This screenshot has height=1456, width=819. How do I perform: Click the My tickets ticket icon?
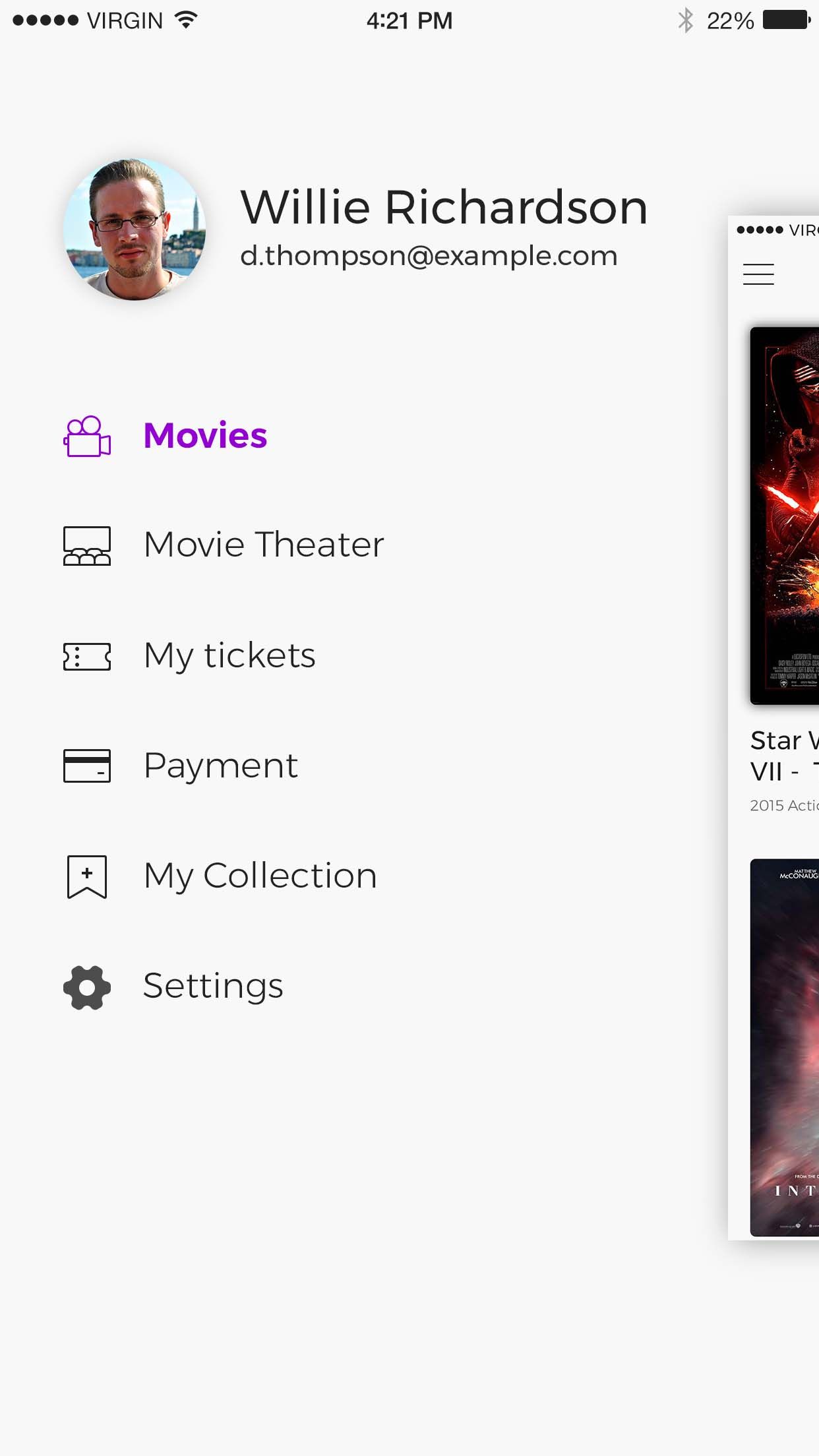pyautogui.click(x=86, y=656)
